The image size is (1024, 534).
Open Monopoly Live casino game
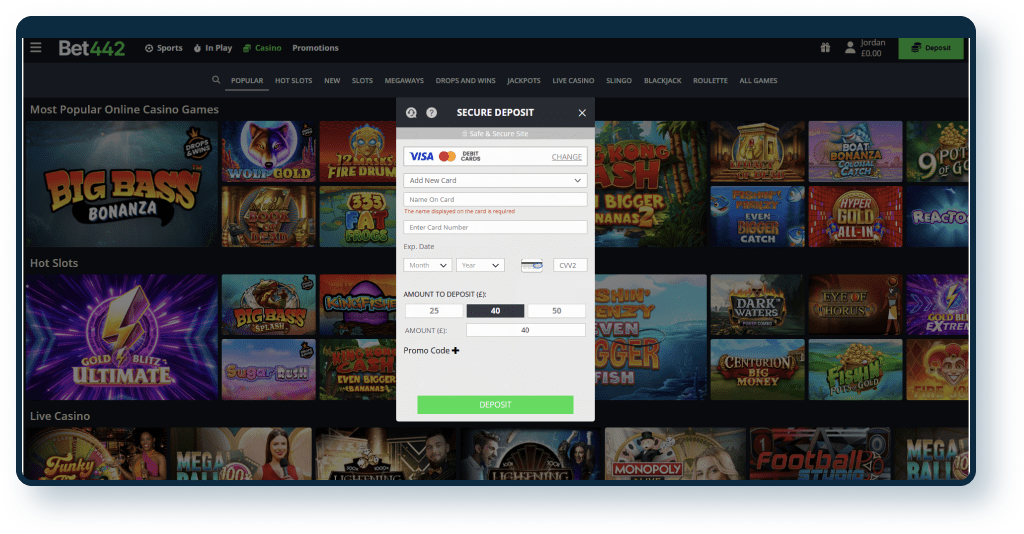coord(675,454)
